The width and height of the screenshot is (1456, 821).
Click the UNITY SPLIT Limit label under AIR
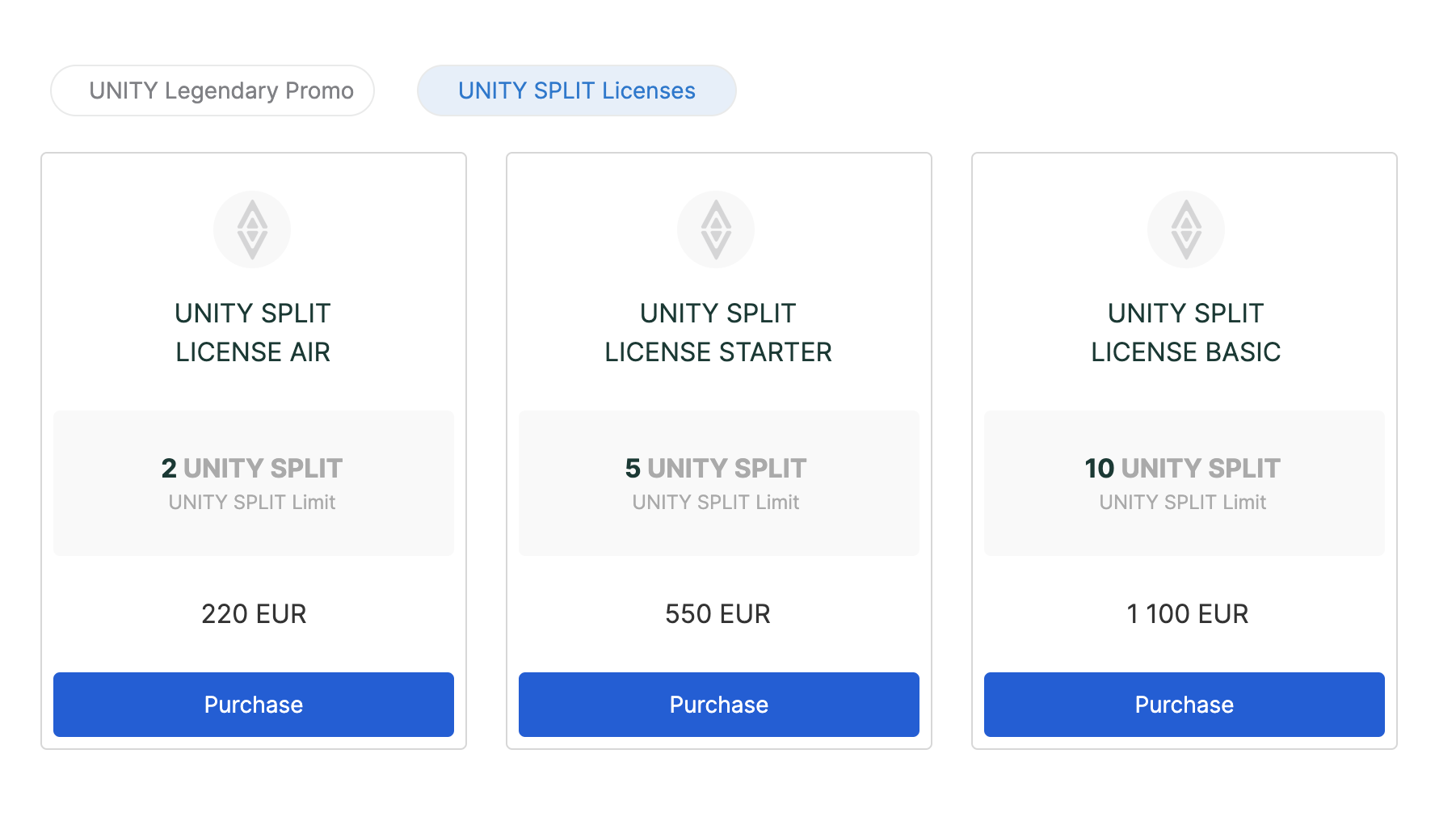pyautogui.click(x=252, y=503)
